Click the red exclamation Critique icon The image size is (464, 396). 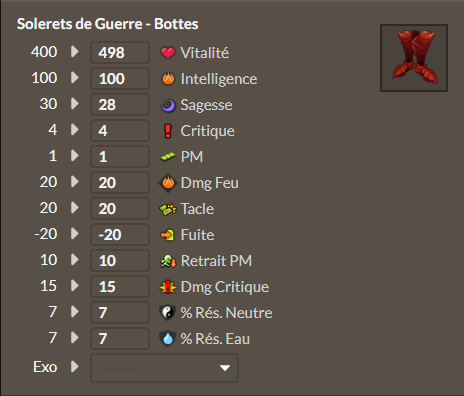(x=168, y=131)
